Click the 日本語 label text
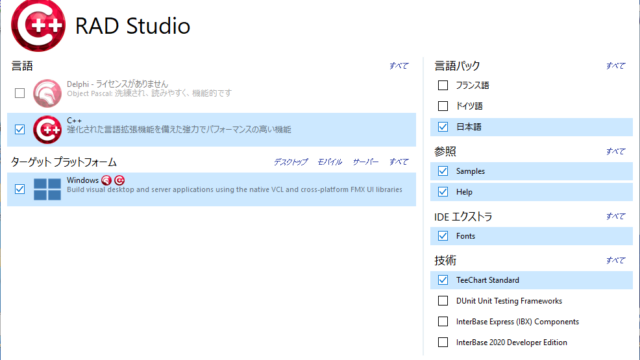Image resolution: width=640 pixels, height=360 pixels. coord(469,127)
